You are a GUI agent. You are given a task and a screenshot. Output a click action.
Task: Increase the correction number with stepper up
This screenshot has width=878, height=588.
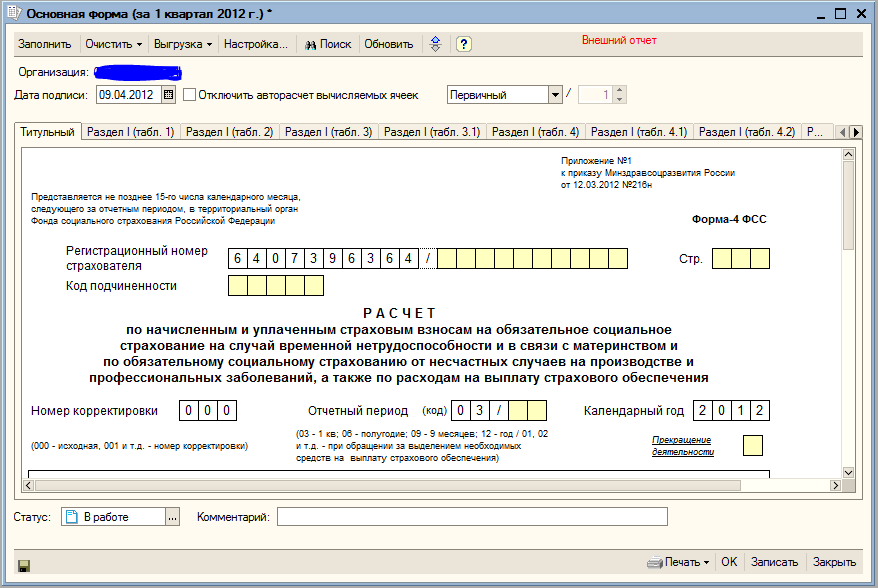click(x=620, y=90)
